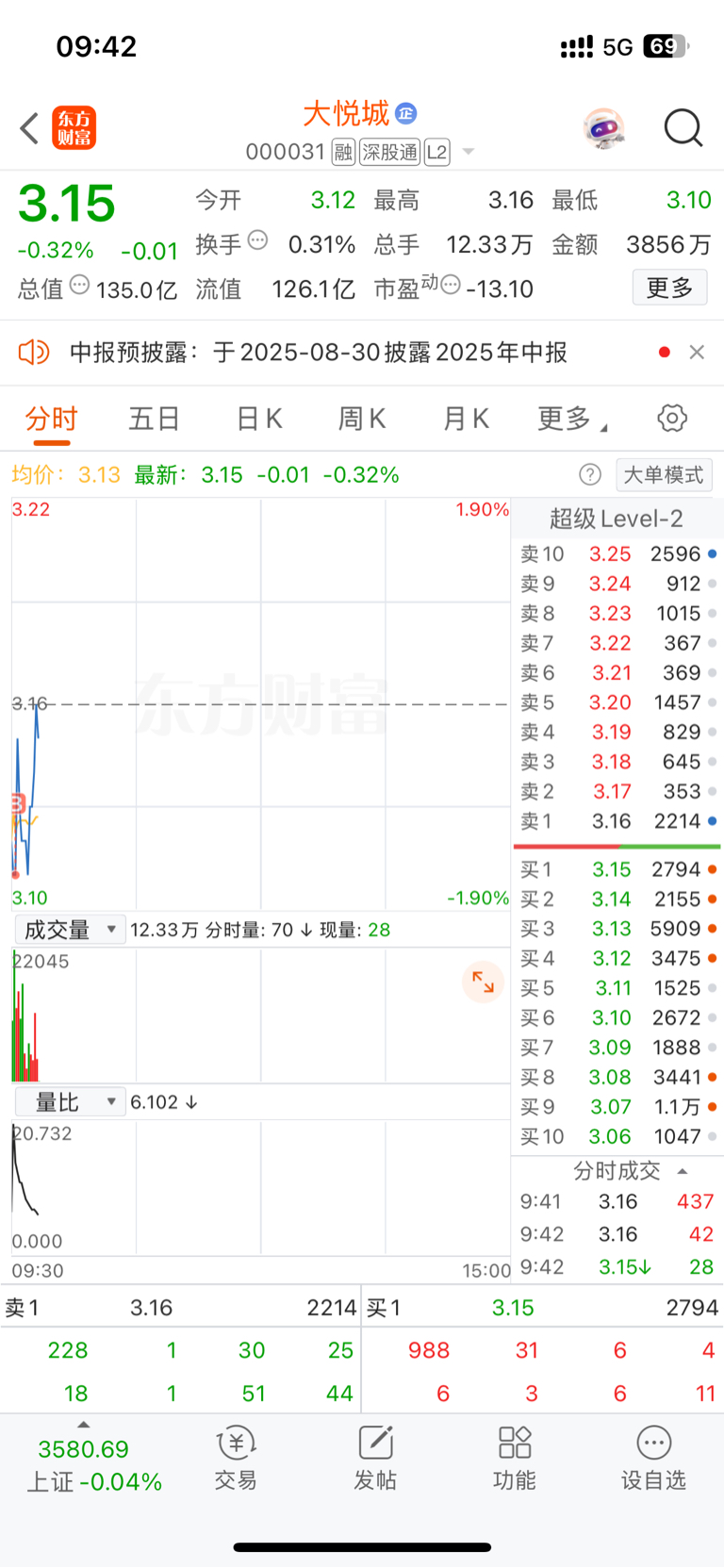The width and height of the screenshot is (724, 1568).
Task: Expand the 更多 chart period menu
Action: tap(571, 419)
